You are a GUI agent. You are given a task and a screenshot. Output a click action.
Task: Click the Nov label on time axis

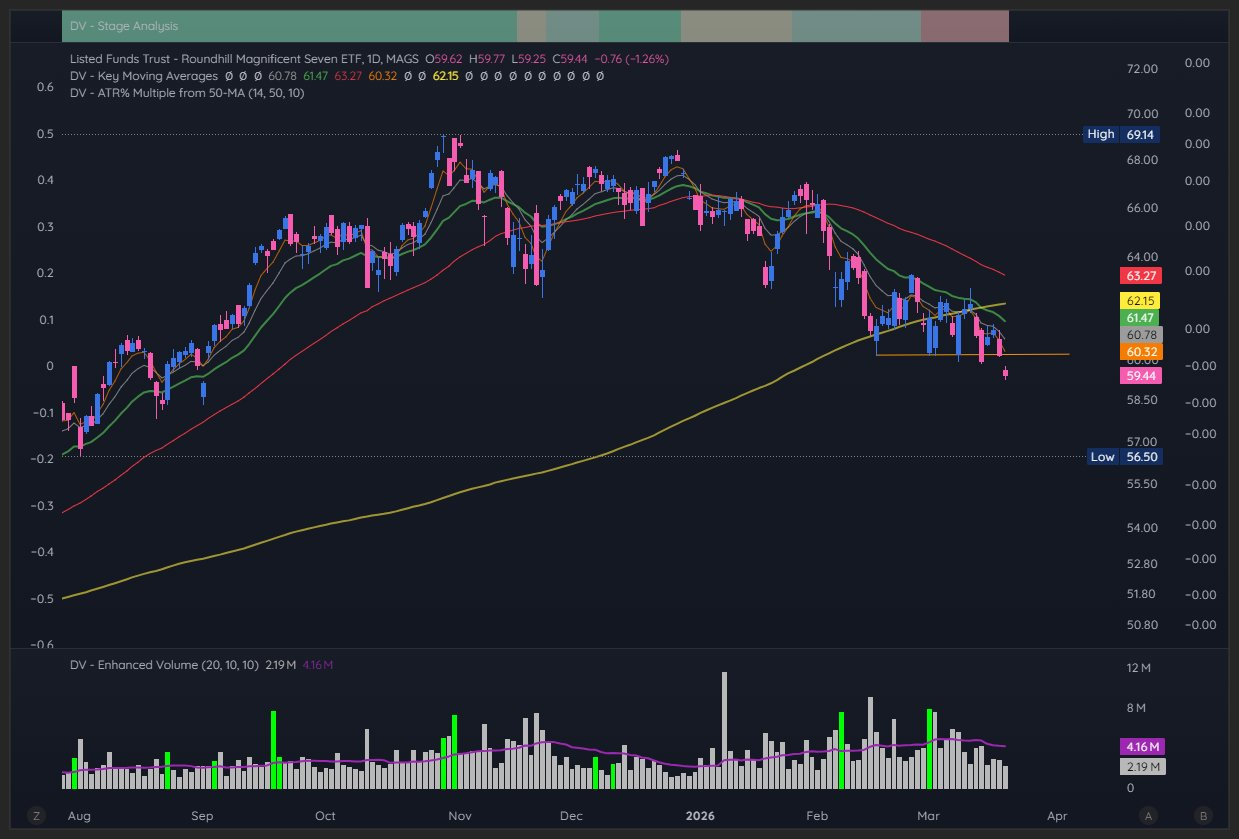pyautogui.click(x=459, y=815)
